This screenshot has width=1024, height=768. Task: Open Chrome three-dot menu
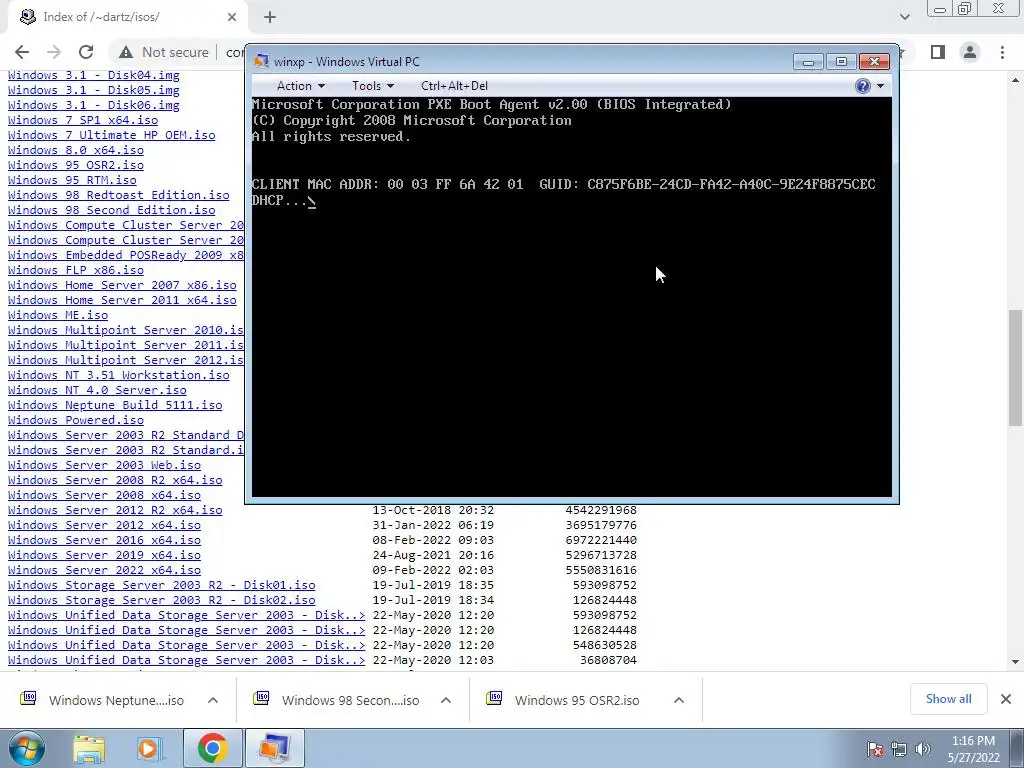point(1002,52)
